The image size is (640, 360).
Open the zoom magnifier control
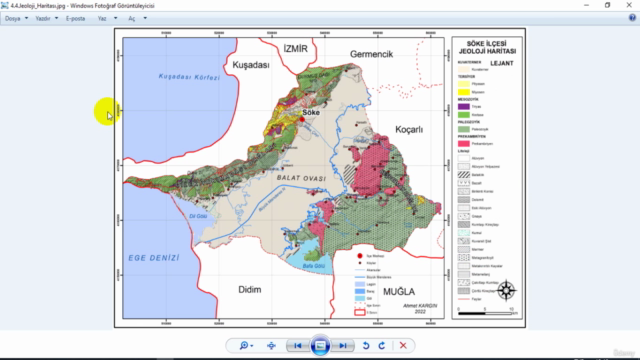[x=246, y=346]
